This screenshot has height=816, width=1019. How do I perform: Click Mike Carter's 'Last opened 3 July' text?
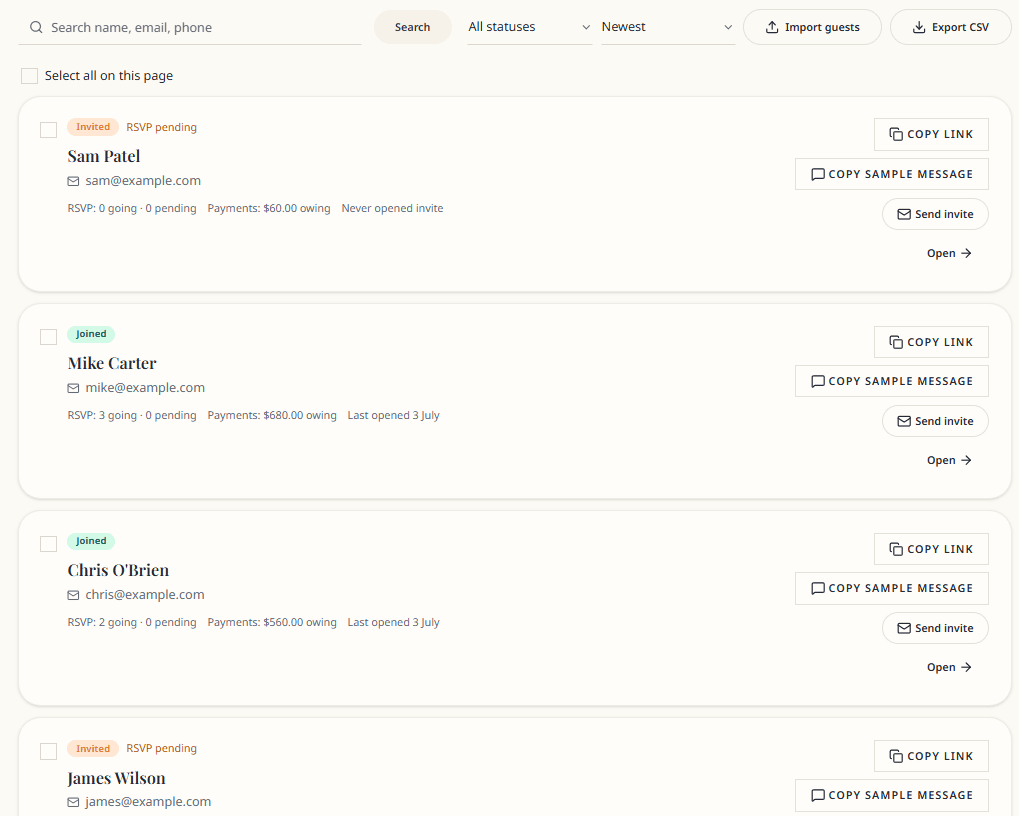tap(394, 415)
